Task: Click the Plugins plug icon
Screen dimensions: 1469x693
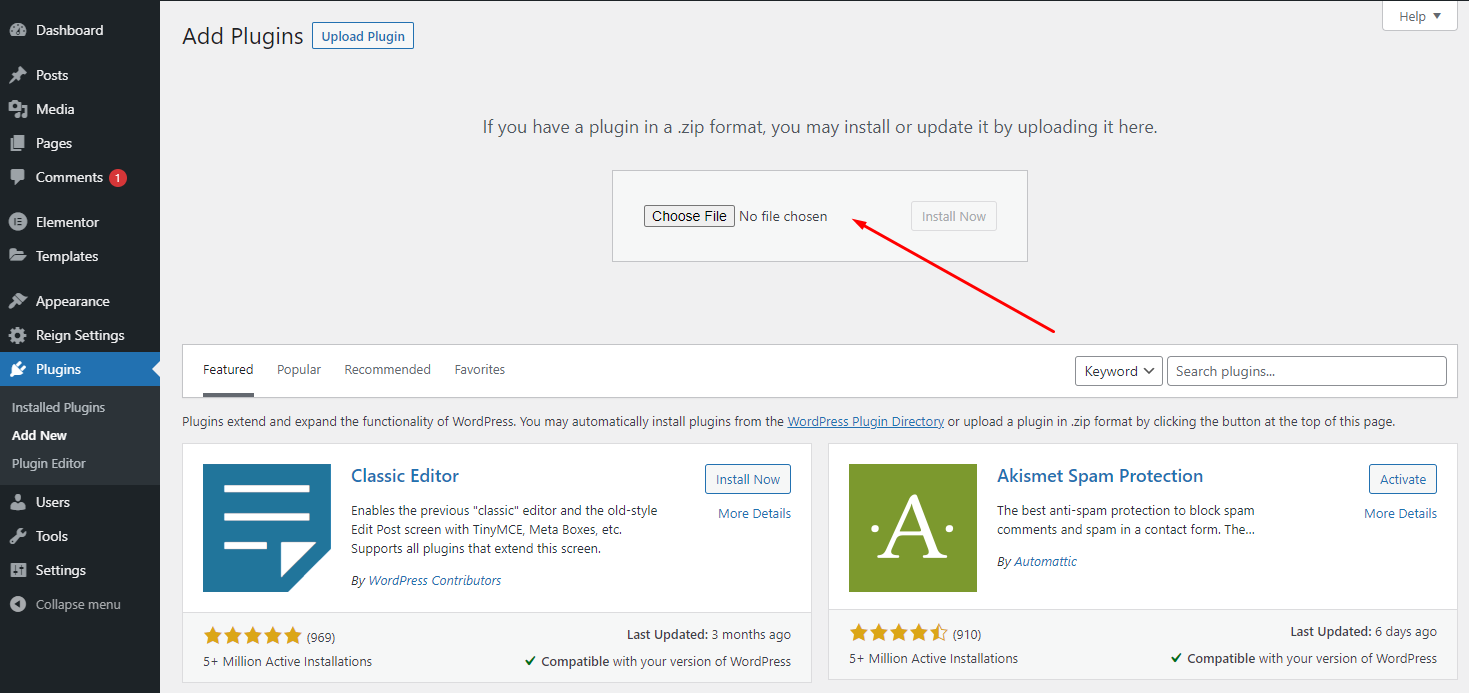Action: pos(18,369)
